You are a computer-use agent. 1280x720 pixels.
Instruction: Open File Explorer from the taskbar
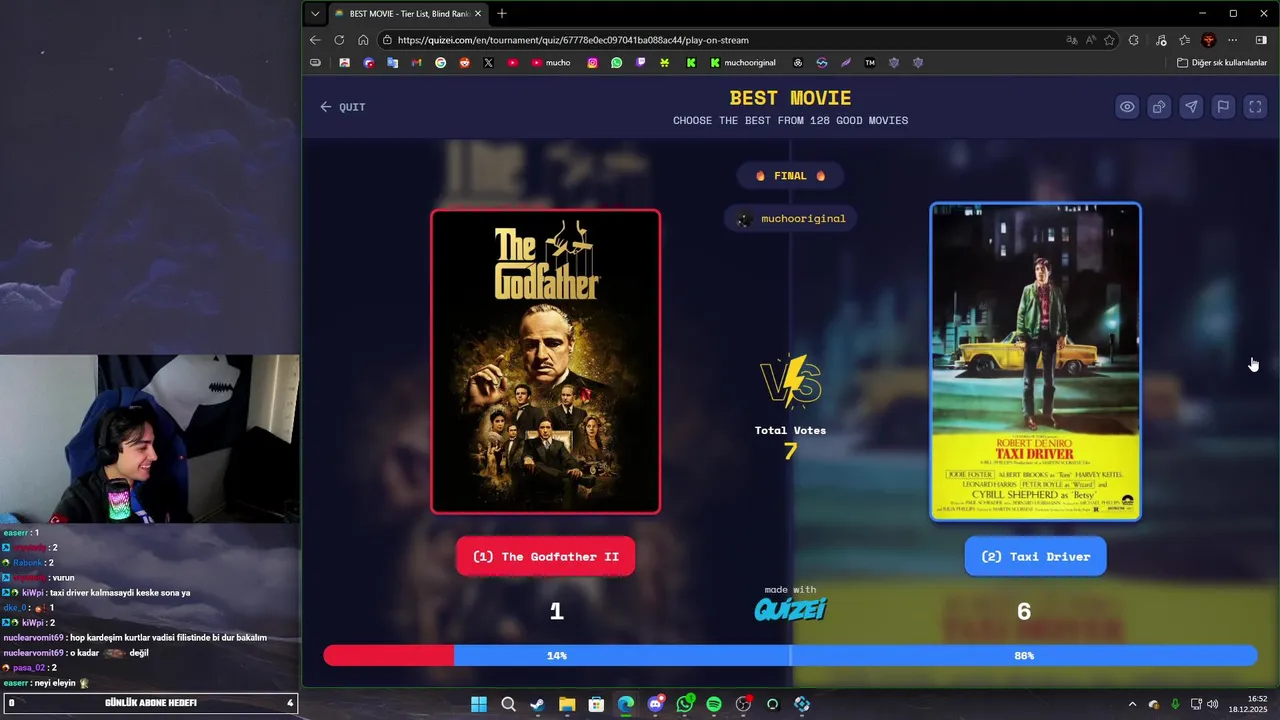pos(567,704)
